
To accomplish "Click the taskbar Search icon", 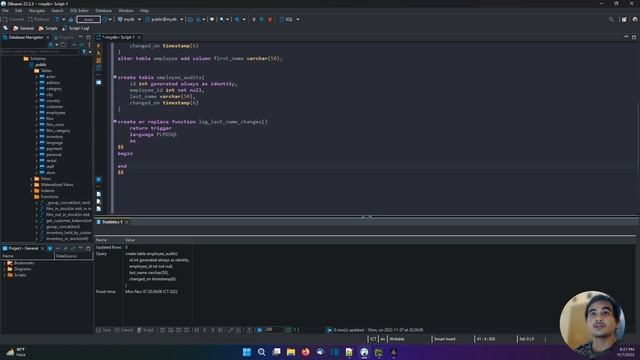I will [261, 352].
